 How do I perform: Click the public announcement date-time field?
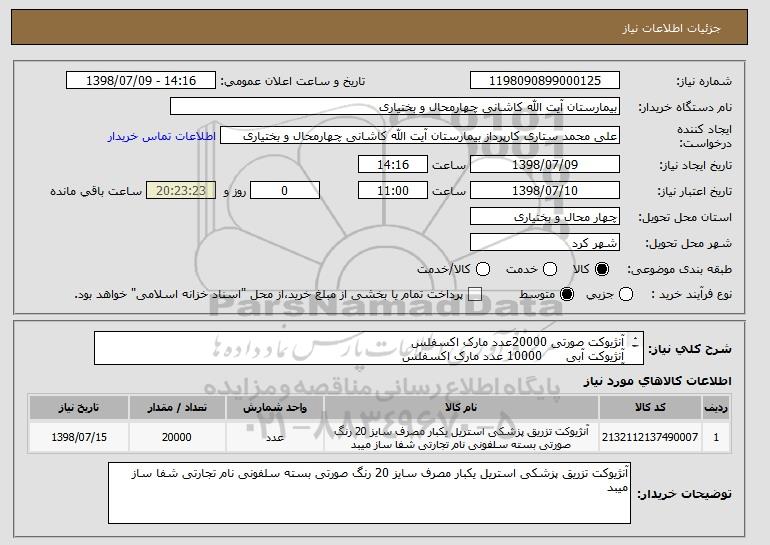[x=141, y=81]
